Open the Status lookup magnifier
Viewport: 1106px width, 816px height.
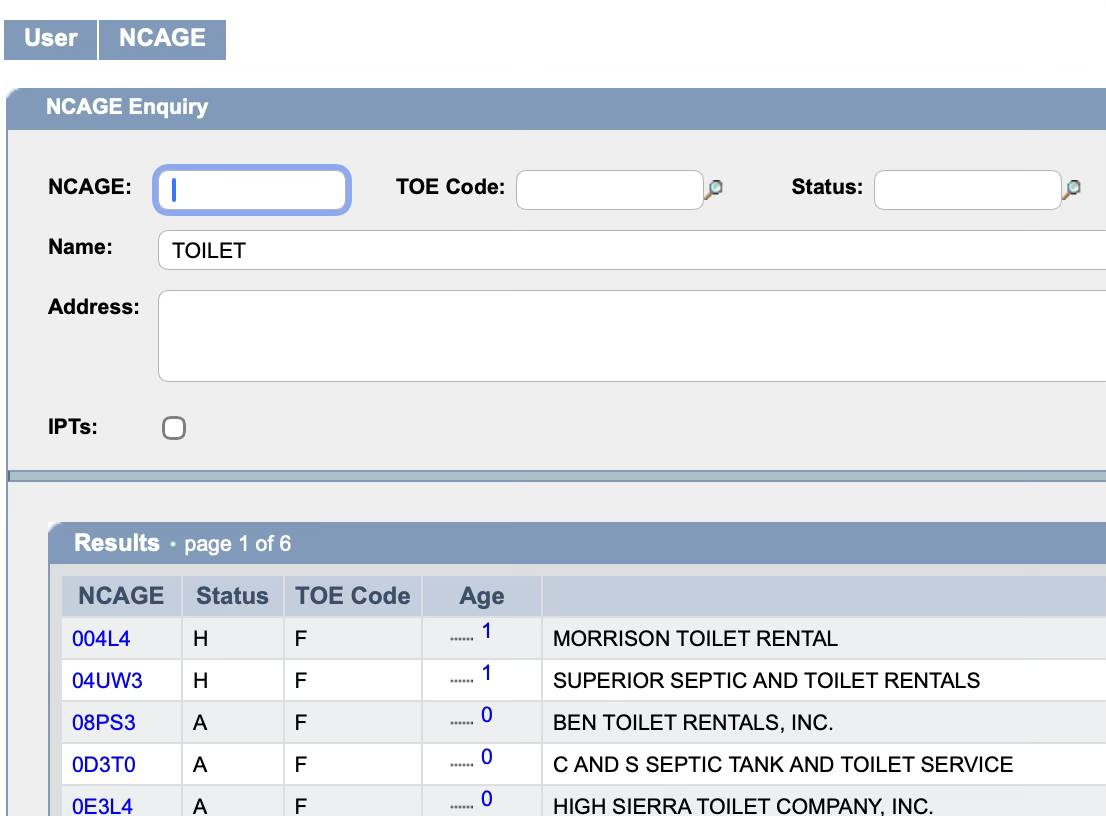[1071, 188]
